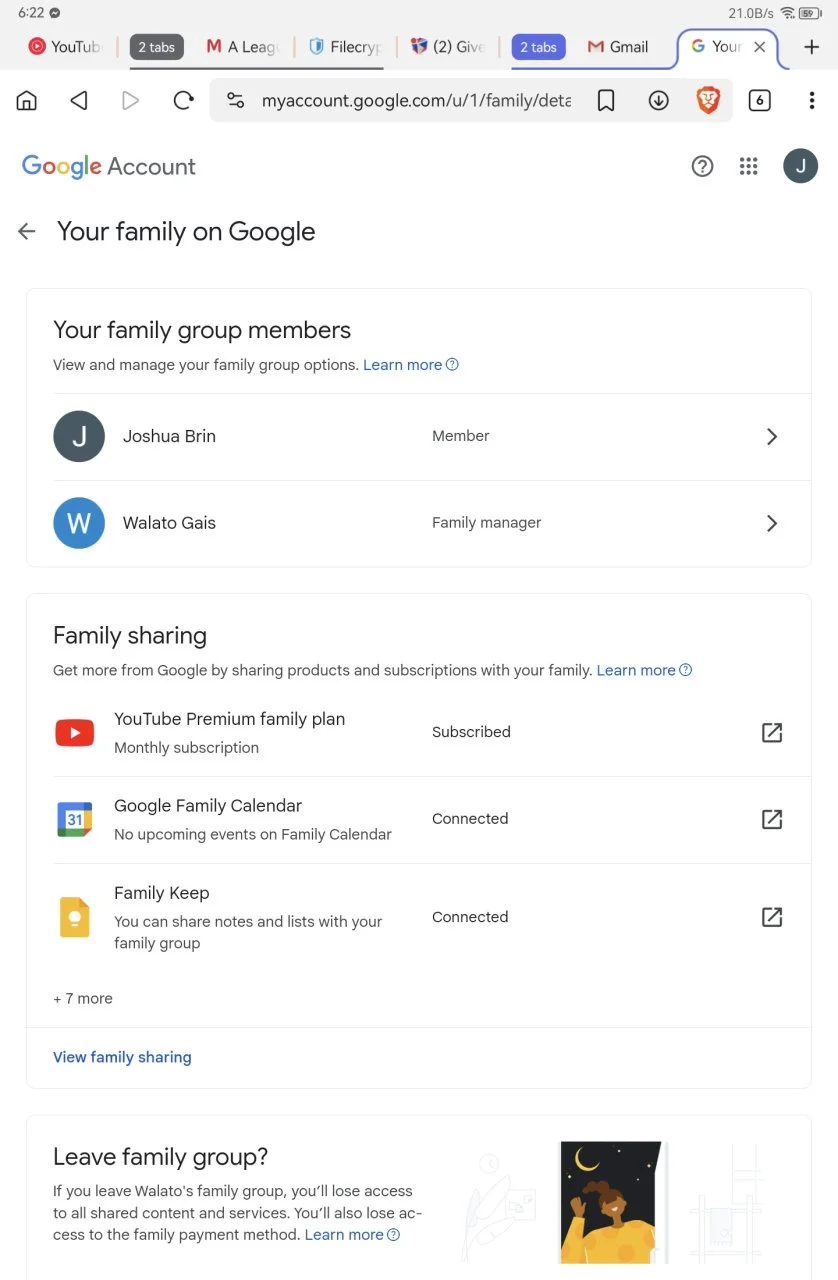Click Learn more in Family sharing description
838x1280 pixels.
tap(644, 670)
